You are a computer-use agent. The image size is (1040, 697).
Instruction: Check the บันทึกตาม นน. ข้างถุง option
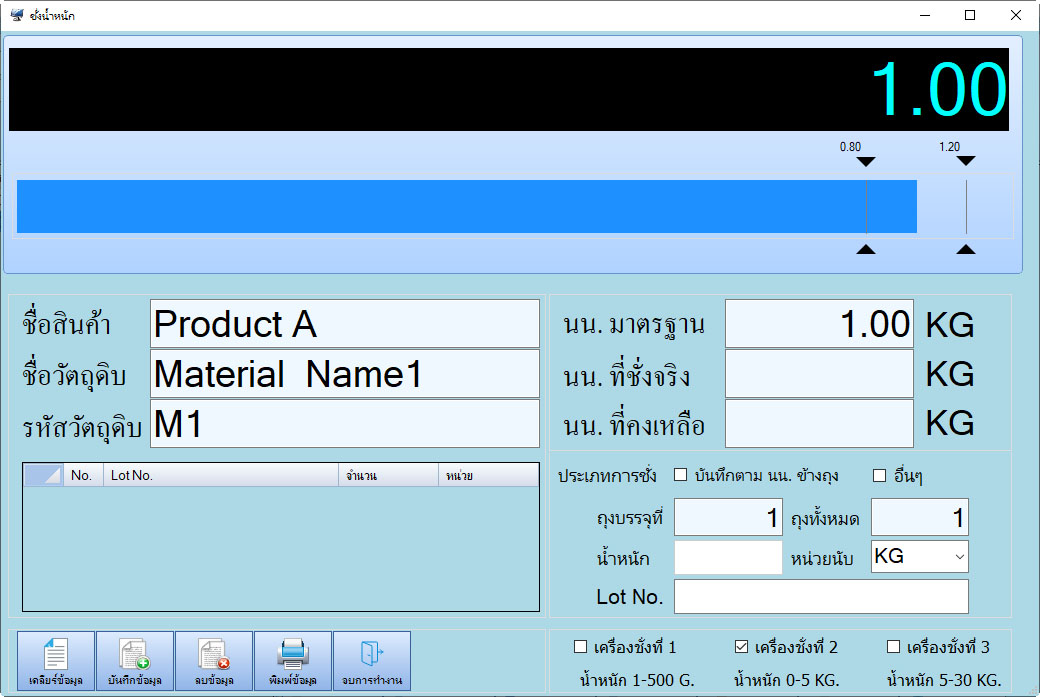[681, 475]
